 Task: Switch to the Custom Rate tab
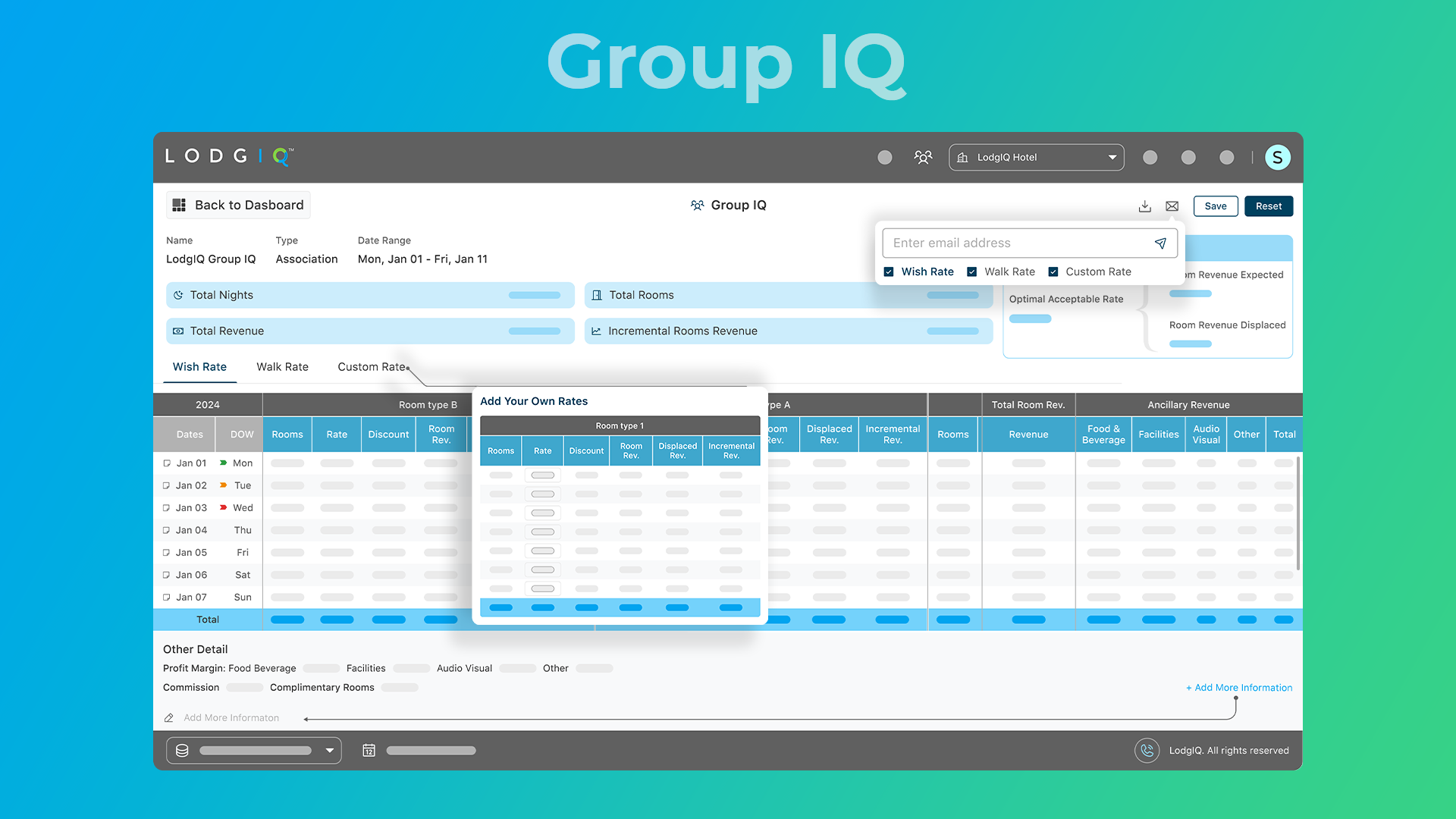tap(371, 367)
